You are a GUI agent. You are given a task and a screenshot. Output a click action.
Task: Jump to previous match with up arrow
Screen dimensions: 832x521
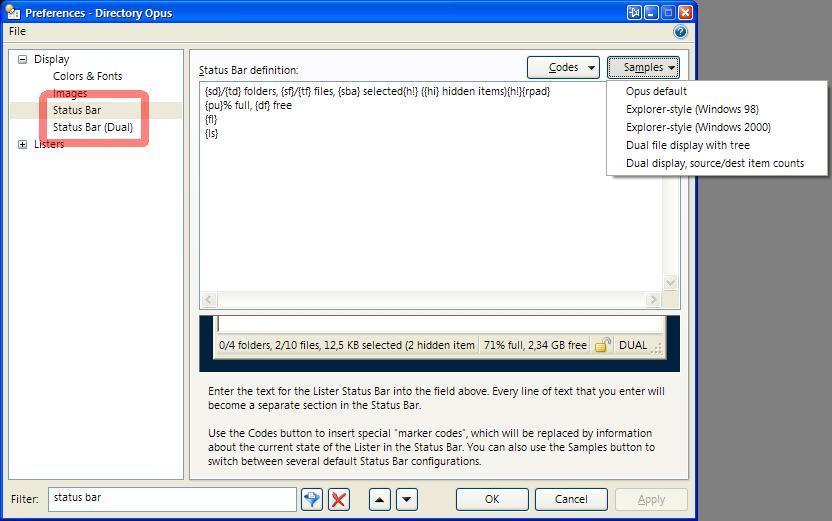379,499
